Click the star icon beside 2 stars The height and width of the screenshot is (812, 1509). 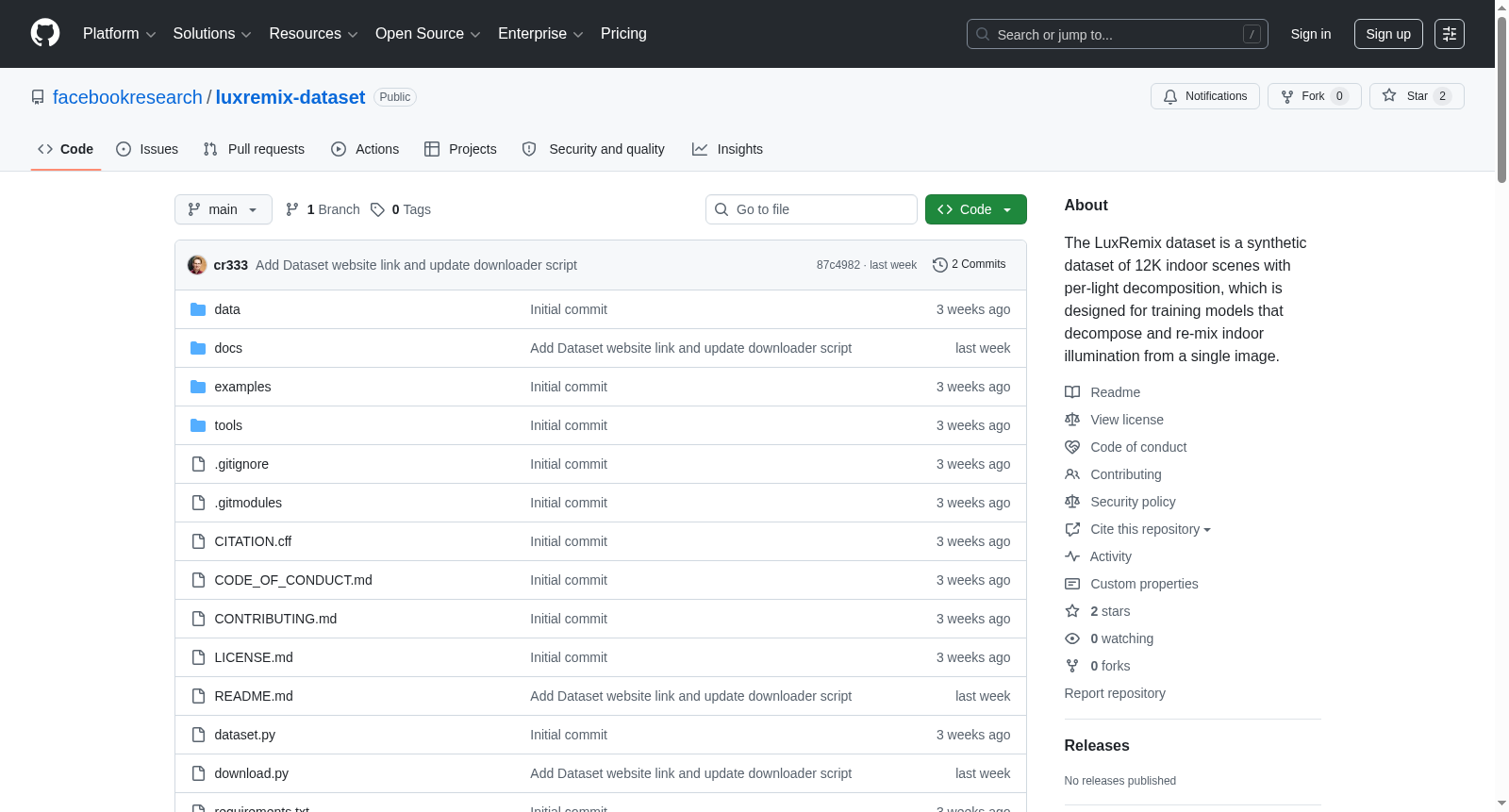[x=1072, y=611]
